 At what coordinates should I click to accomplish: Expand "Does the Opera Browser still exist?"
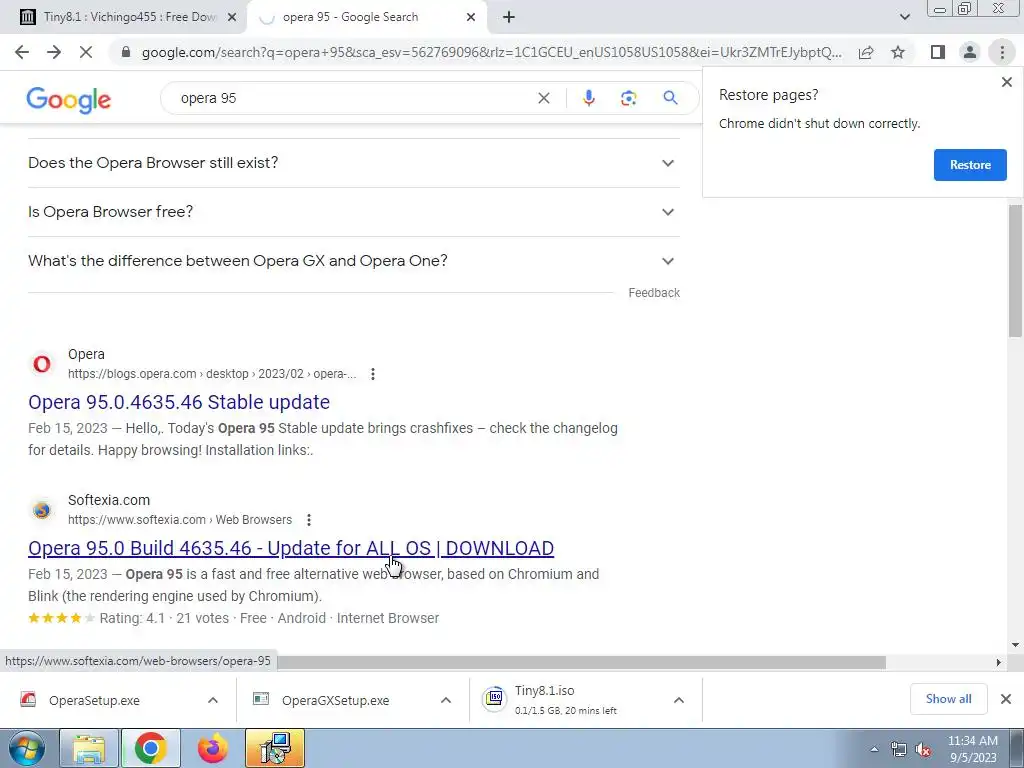[x=354, y=163]
